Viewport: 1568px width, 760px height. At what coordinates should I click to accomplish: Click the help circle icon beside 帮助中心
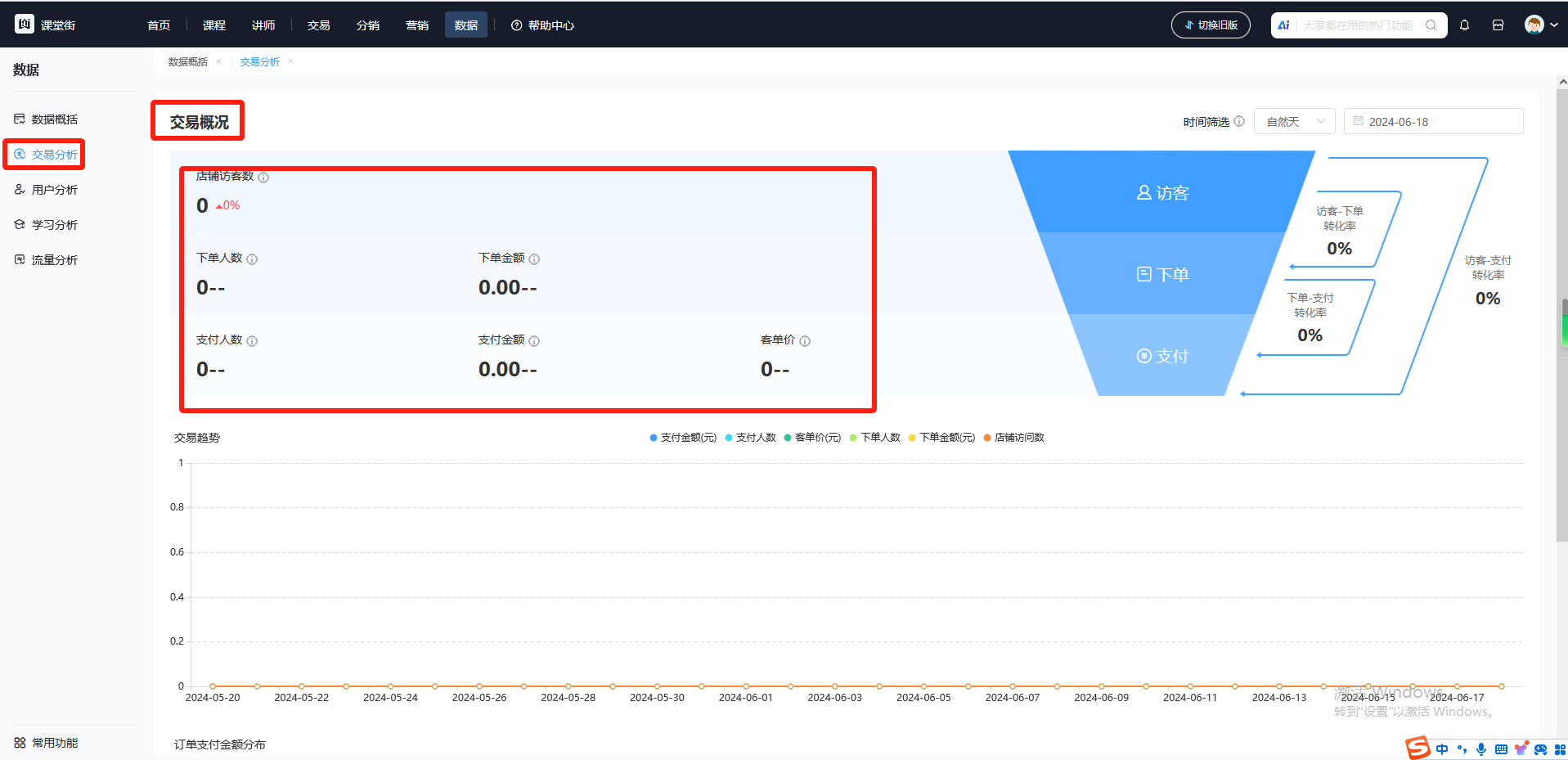coord(516,25)
